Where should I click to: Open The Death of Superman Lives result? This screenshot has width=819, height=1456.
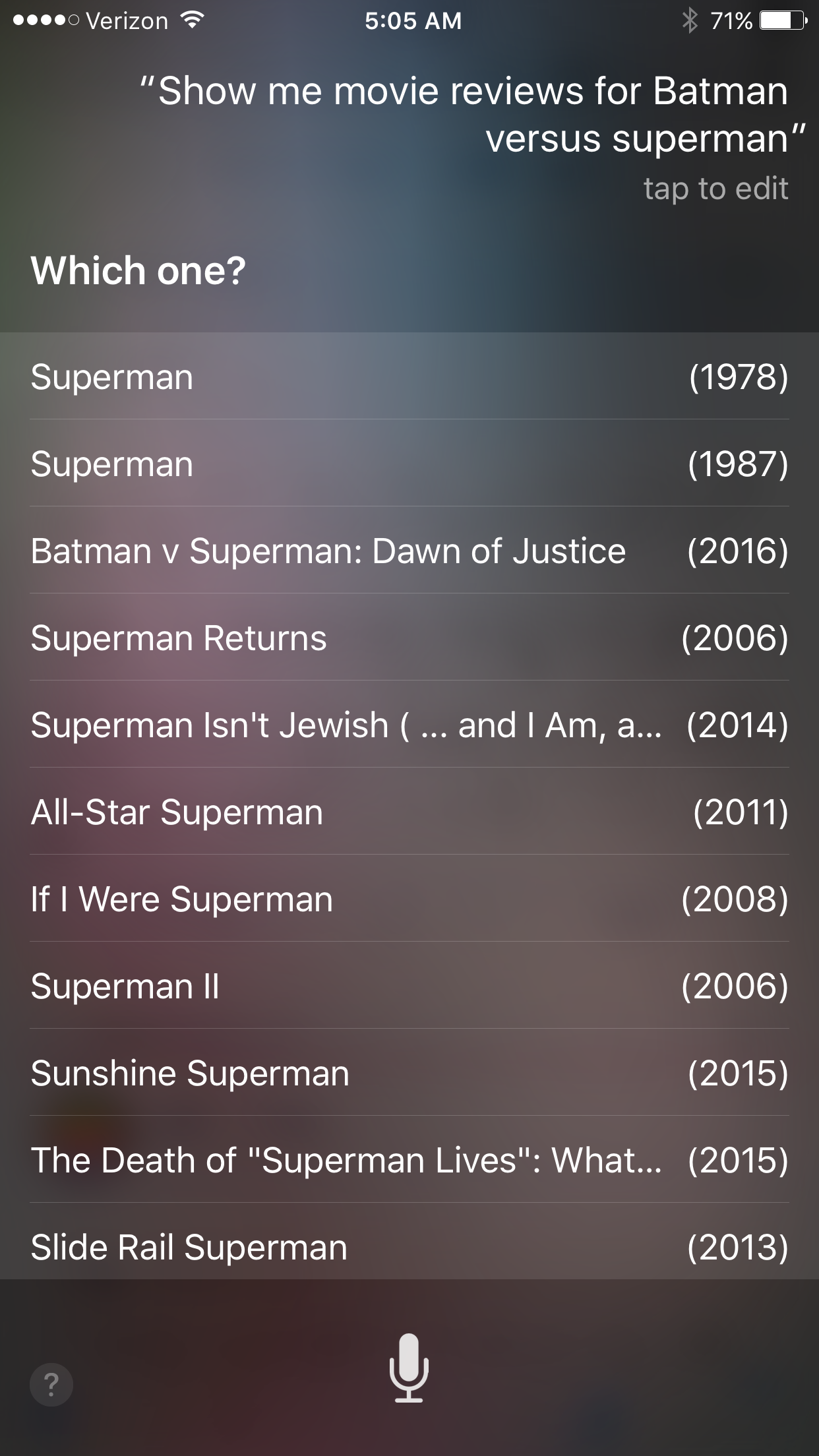tap(409, 1160)
